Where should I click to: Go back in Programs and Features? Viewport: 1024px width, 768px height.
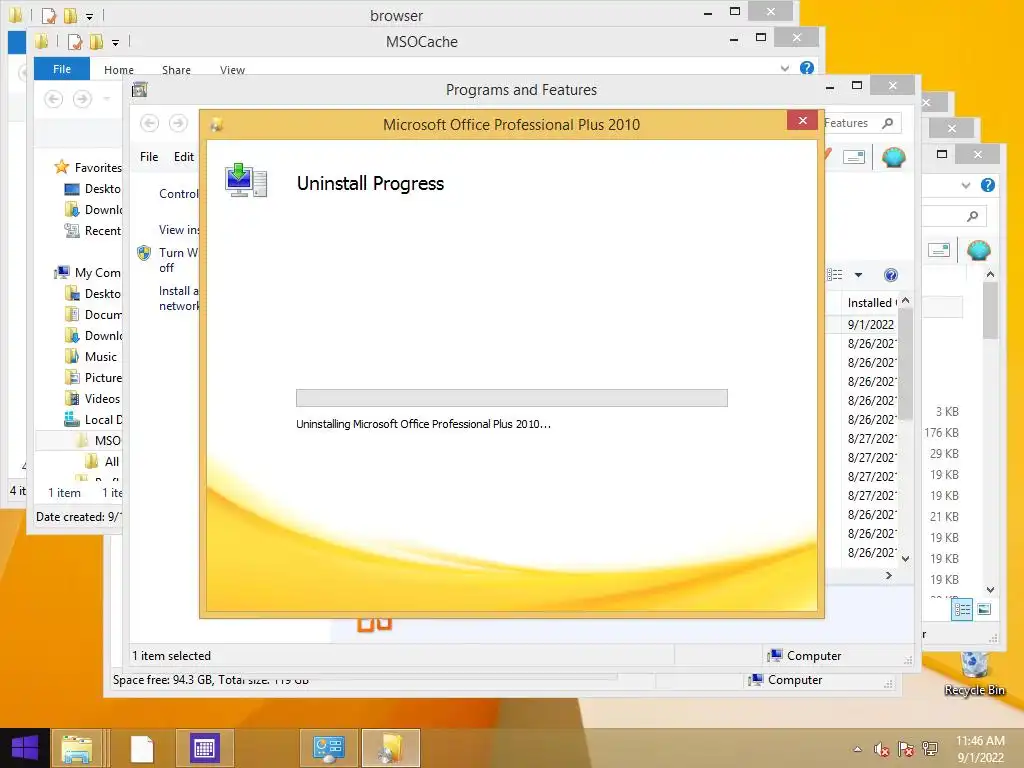click(150, 123)
